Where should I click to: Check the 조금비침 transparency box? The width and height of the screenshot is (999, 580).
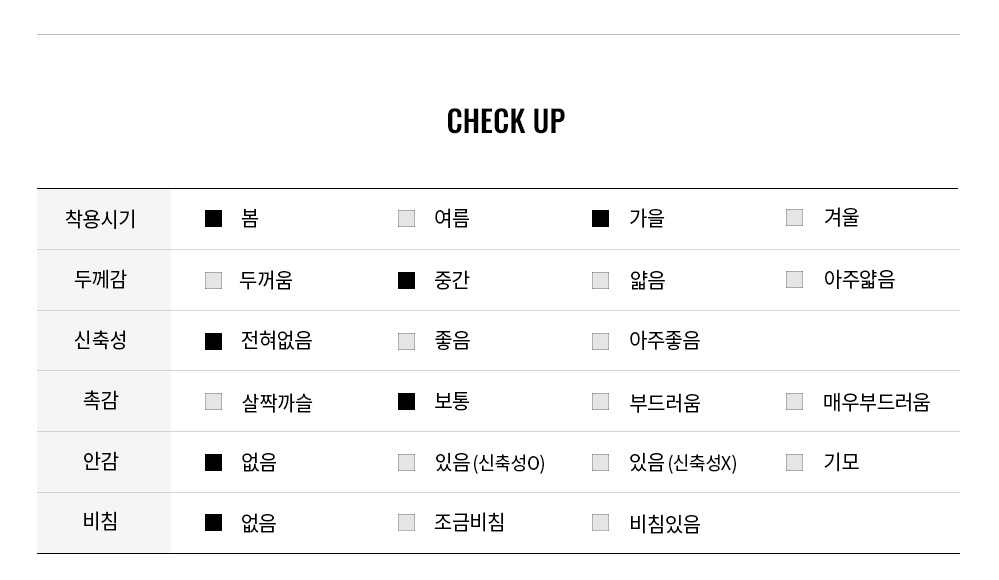tap(406, 523)
